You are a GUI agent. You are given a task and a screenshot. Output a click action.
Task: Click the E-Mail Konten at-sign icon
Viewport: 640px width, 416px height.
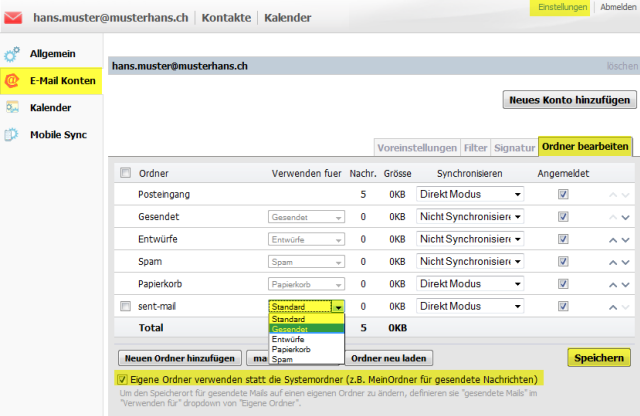coord(12,80)
